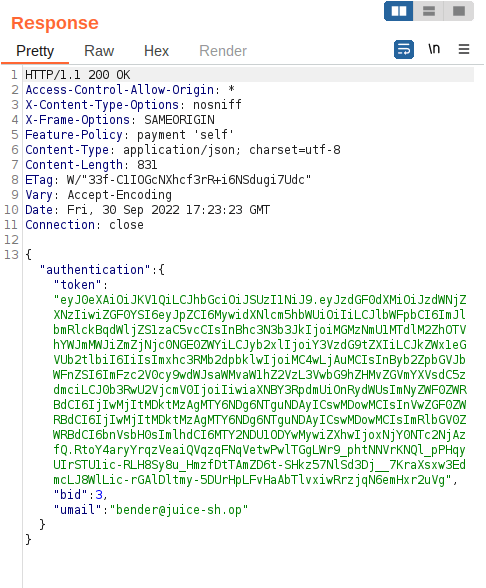This screenshot has width=486, height=588.
Task: Toggle the word wrap icon
Action: (x=404, y=50)
